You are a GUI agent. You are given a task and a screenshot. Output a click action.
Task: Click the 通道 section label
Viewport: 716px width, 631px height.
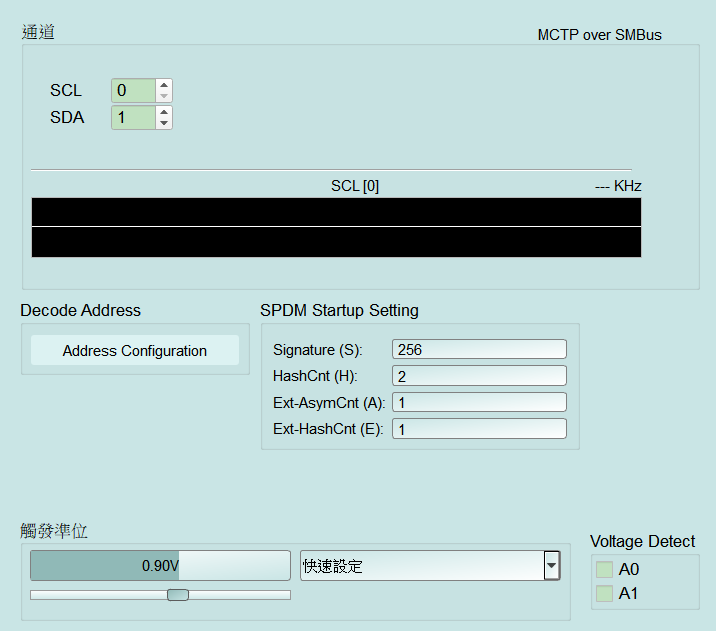[38, 32]
